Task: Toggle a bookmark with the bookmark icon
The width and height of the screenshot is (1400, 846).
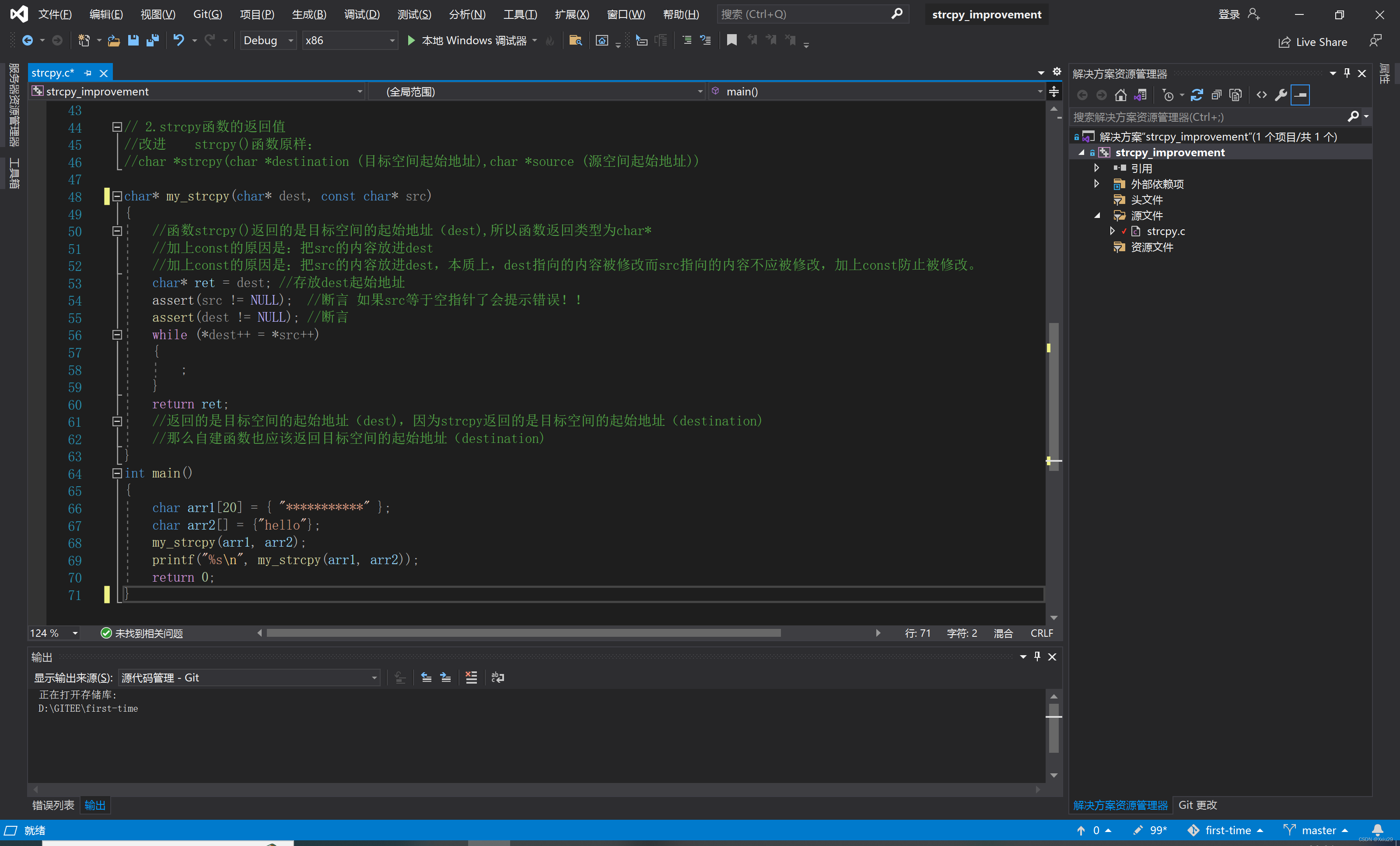Action: click(x=731, y=40)
